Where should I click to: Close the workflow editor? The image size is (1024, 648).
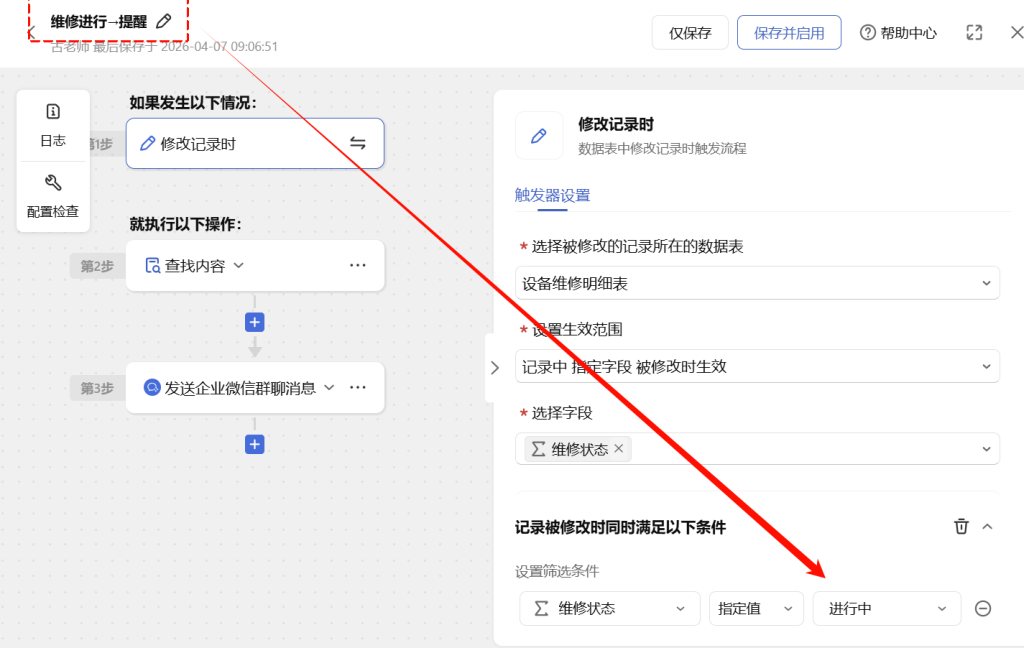pyautogui.click(x=1016, y=33)
